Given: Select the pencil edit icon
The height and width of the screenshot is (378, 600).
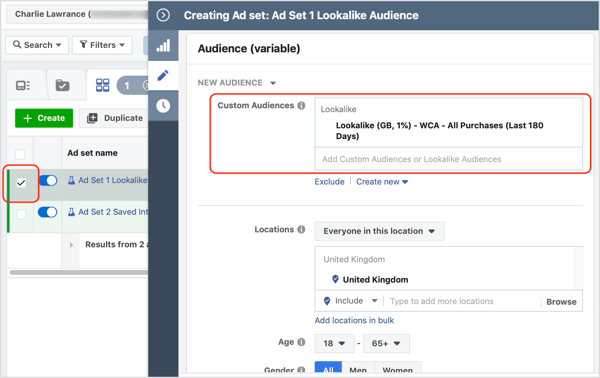Looking at the screenshot, I should [163, 75].
